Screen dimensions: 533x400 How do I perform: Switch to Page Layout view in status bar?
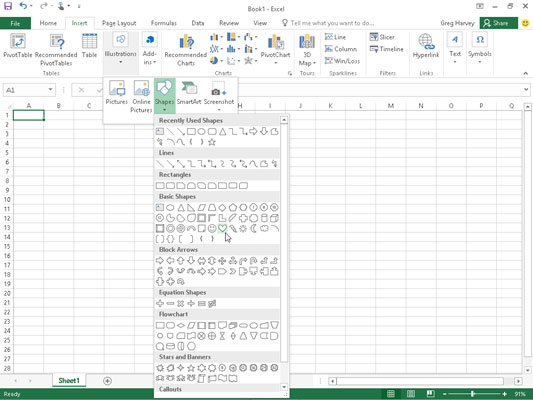tap(411, 394)
